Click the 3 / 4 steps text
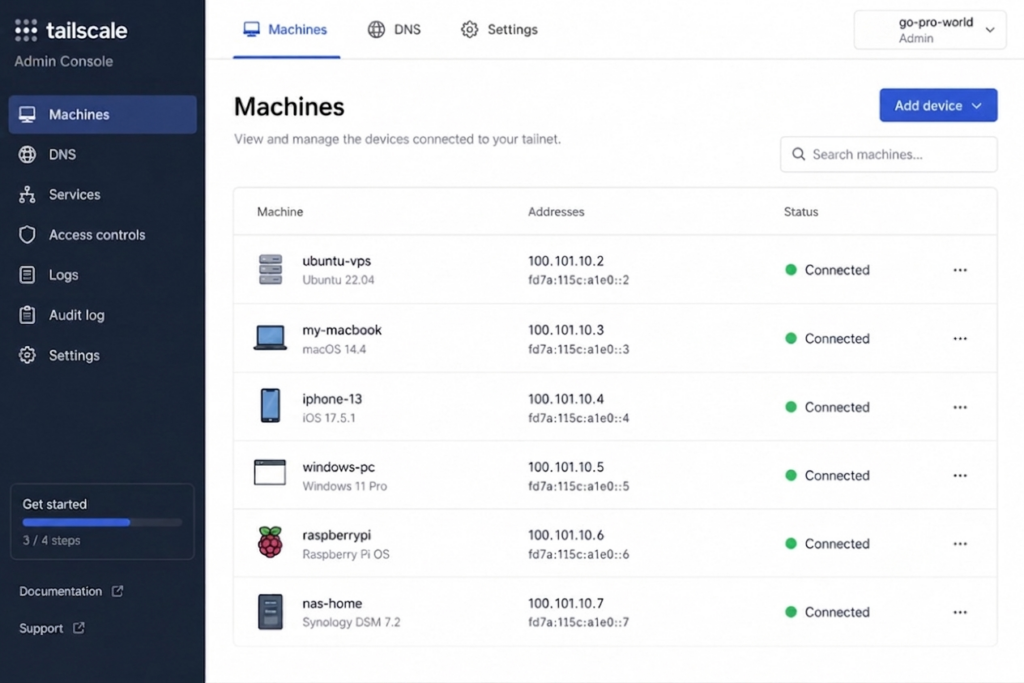This screenshot has width=1024, height=683. tap(52, 541)
